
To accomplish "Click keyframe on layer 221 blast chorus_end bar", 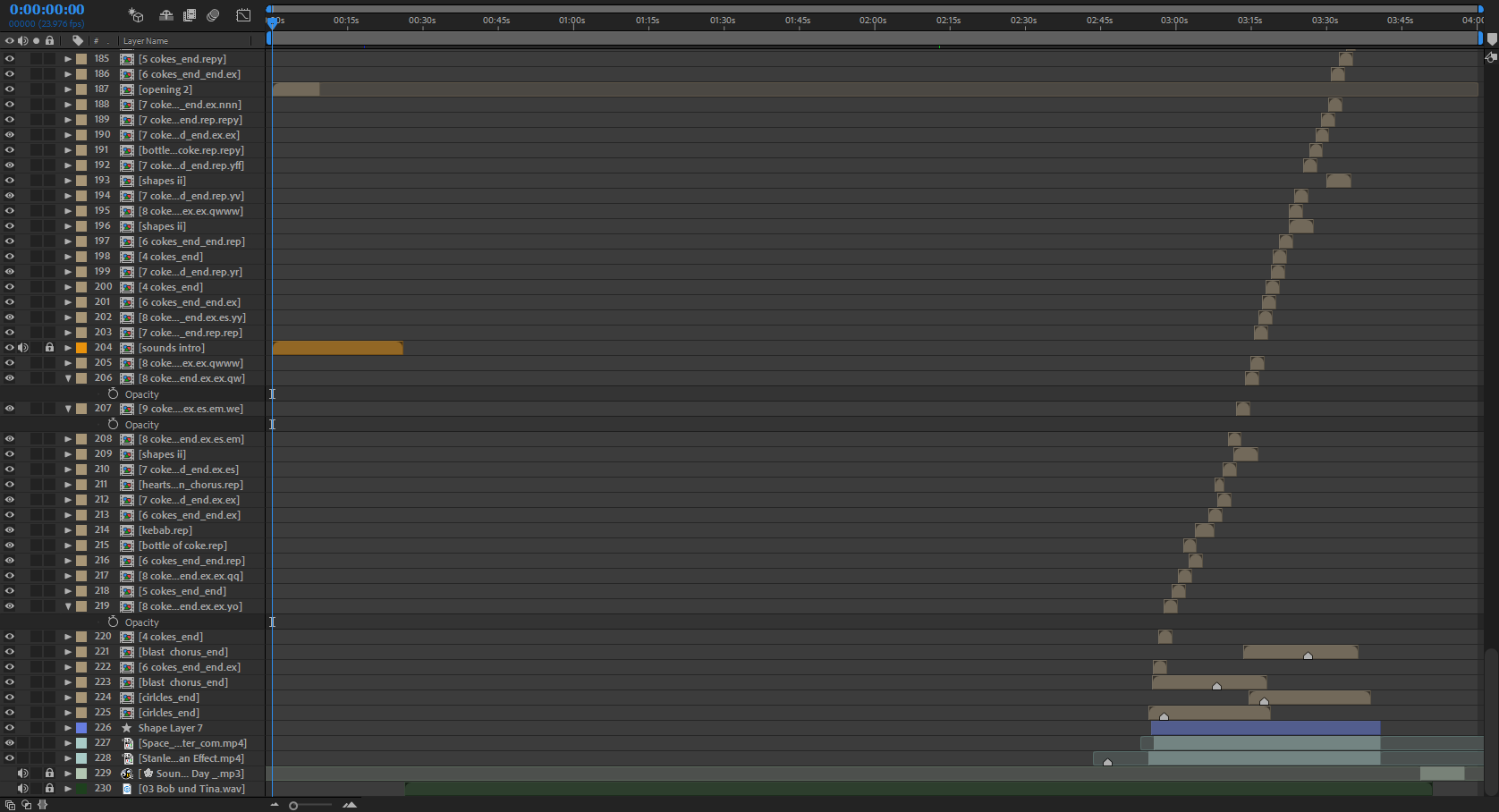I will click(x=1308, y=656).
